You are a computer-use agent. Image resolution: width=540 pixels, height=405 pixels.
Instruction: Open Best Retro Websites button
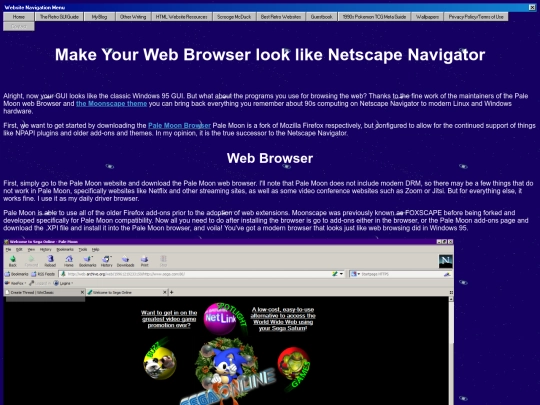click(x=281, y=17)
